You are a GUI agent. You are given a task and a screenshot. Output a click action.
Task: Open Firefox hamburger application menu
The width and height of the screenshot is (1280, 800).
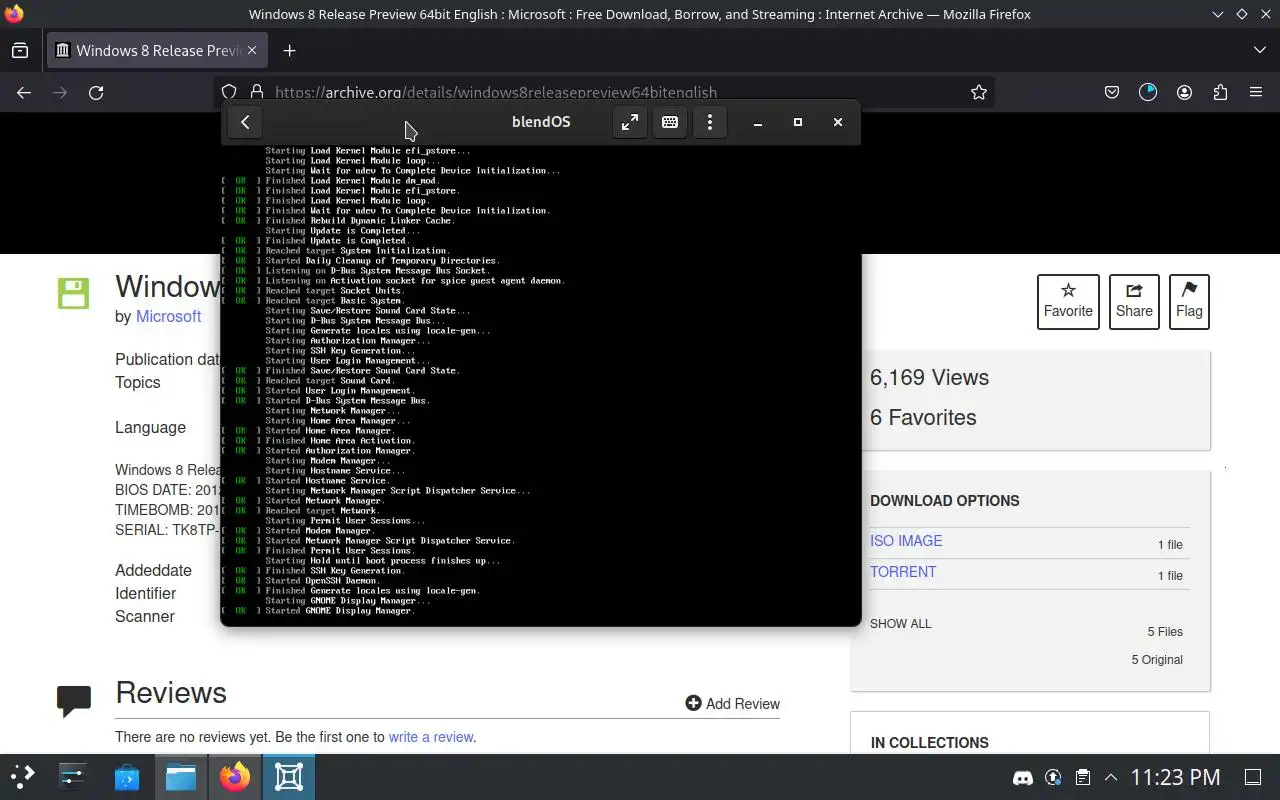pyautogui.click(x=1256, y=92)
